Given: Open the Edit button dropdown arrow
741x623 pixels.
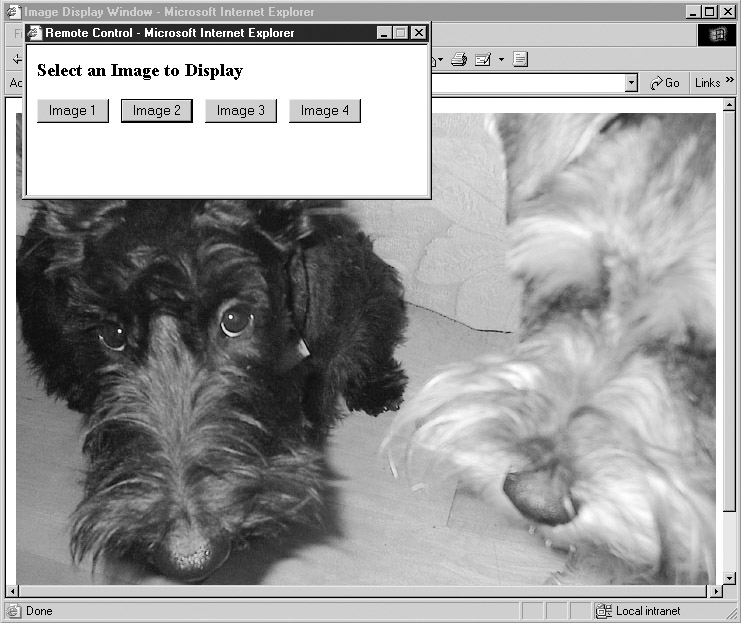Looking at the screenshot, I should [501, 59].
